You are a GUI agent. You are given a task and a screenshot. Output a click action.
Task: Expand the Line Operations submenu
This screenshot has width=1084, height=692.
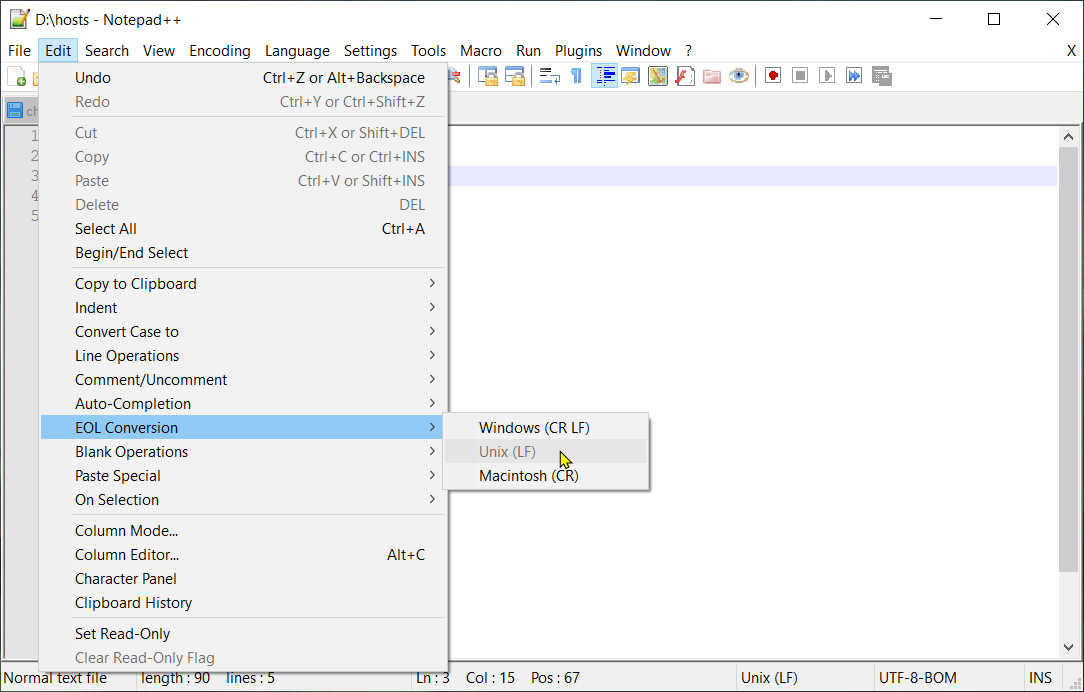[243, 355]
